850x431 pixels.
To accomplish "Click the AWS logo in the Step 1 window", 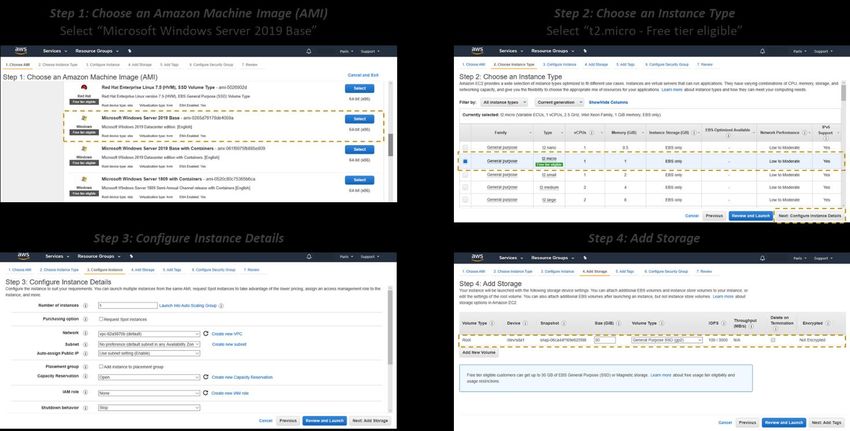I will pyautogui.click(x=21, y=50).
